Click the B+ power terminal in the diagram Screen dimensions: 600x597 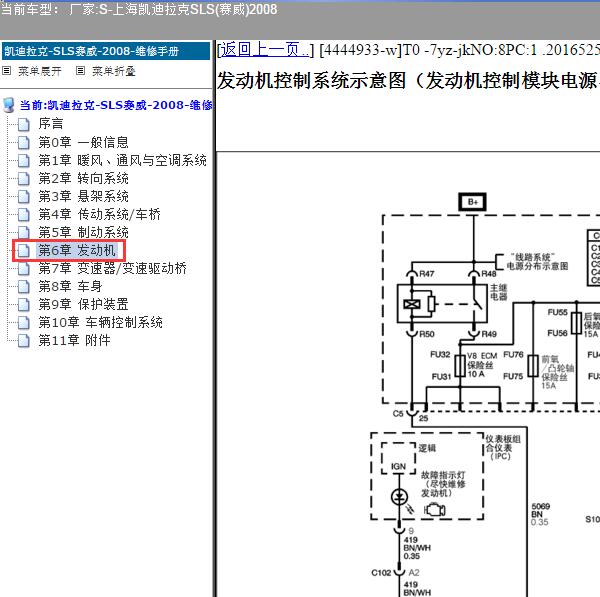(473, 202)
